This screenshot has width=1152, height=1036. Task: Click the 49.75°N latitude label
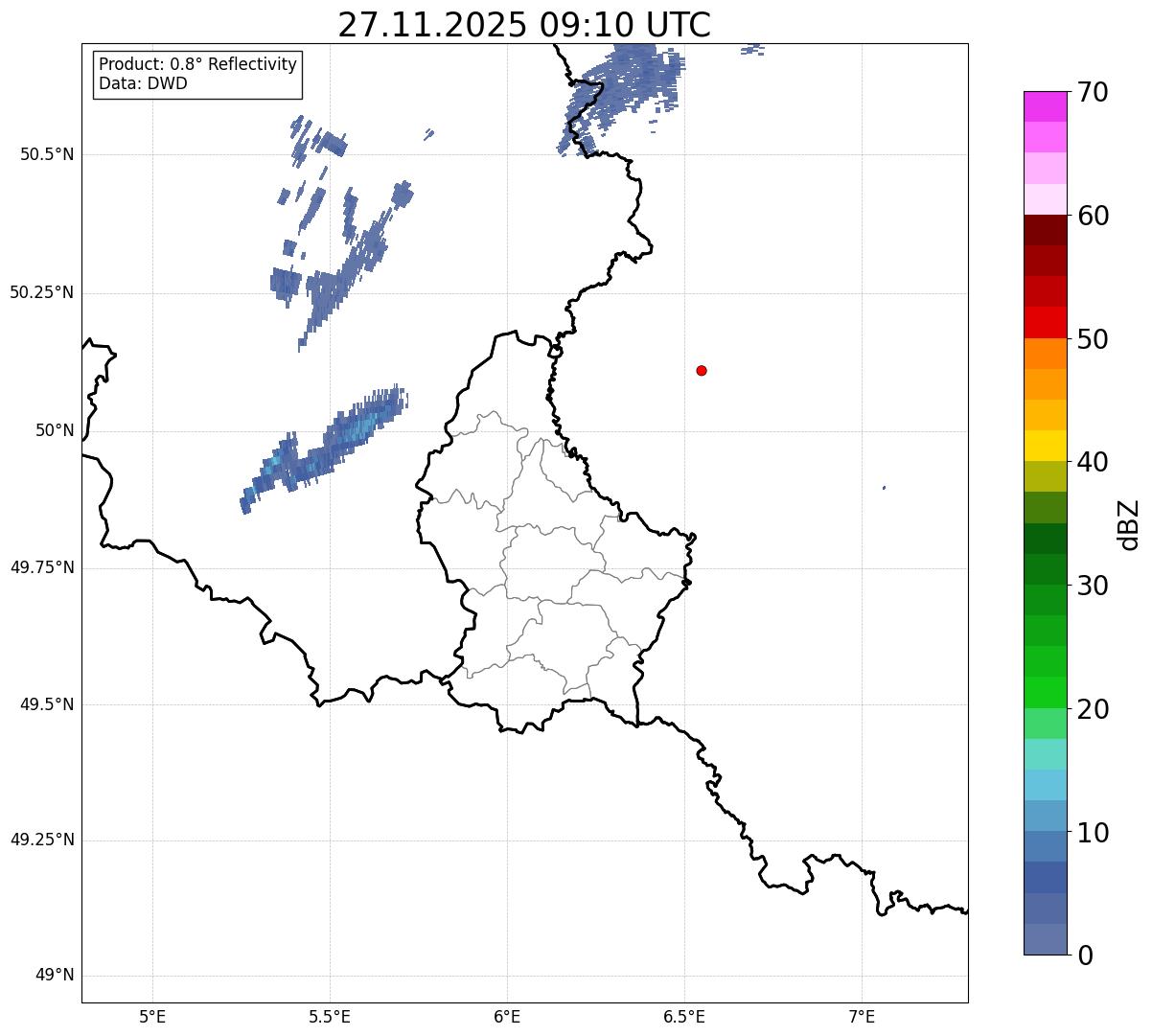[42, 567]
